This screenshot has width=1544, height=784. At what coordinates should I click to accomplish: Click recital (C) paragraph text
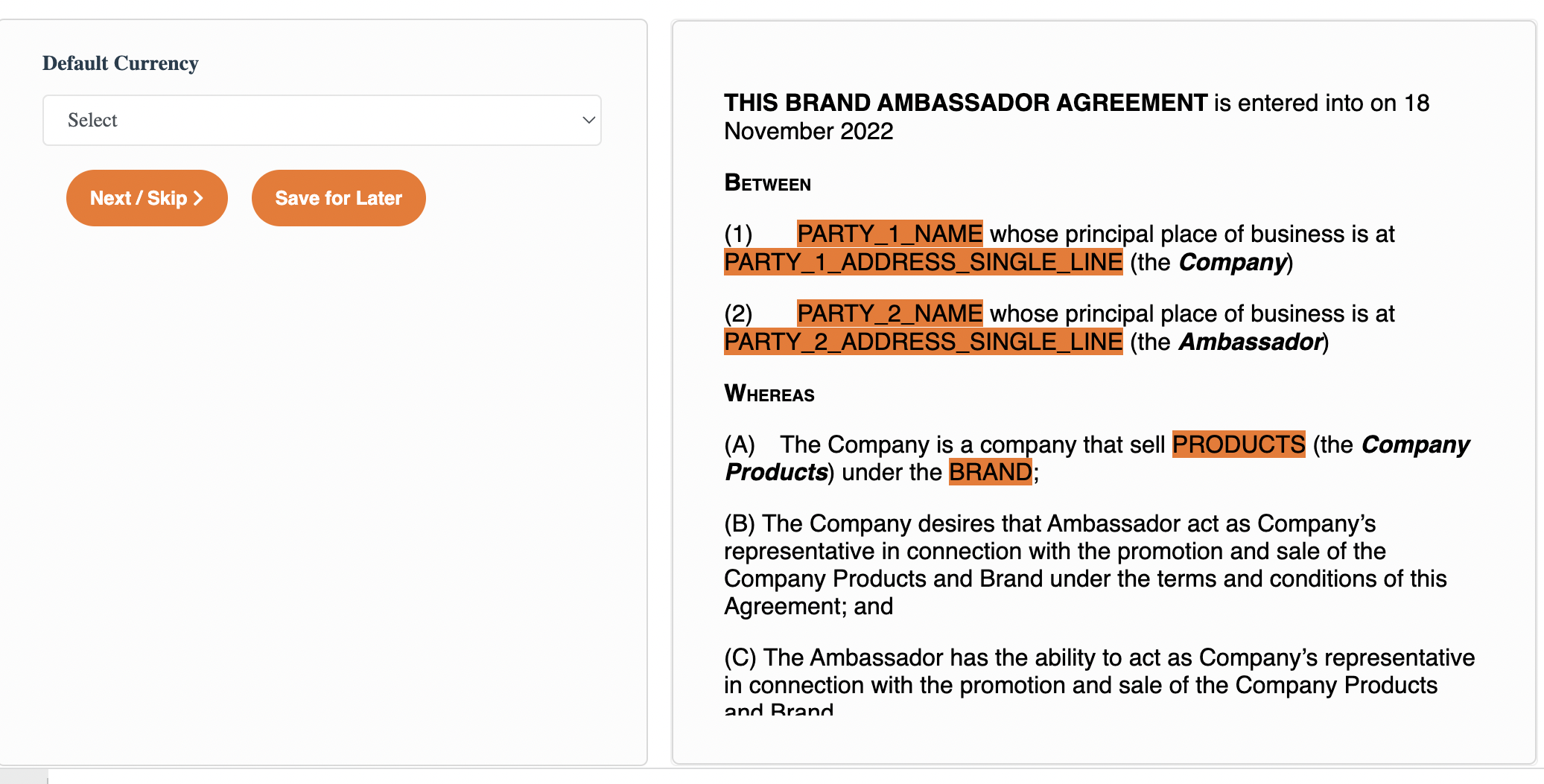coord(1099,679)
